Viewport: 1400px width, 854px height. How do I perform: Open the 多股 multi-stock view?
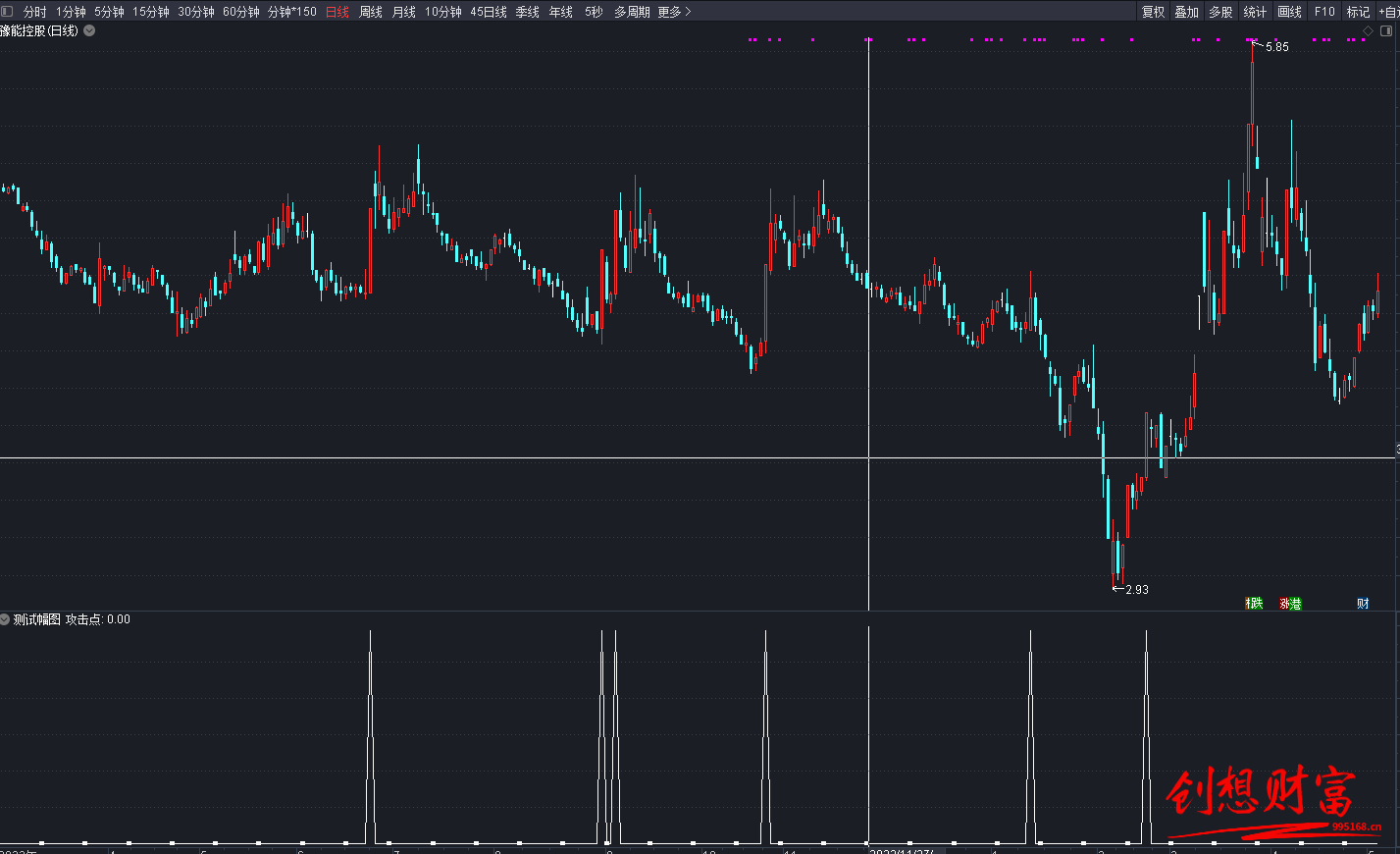(1220, 12)
